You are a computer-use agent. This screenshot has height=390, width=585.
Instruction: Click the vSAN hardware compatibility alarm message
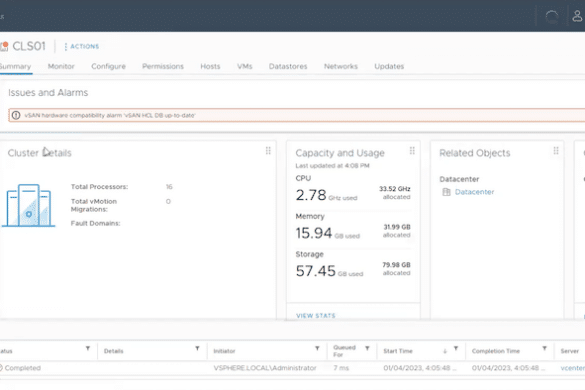(110, 115)
